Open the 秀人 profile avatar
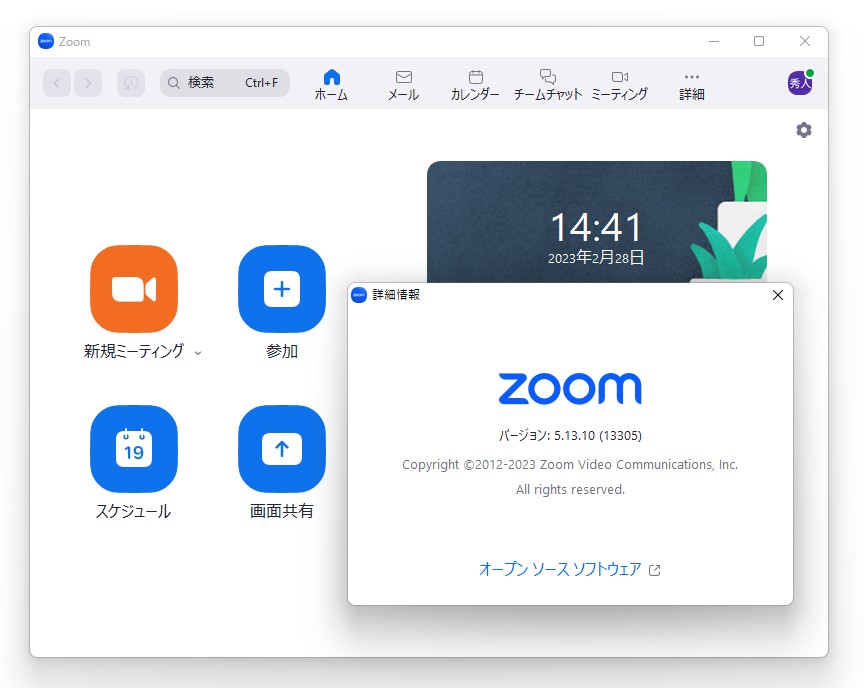864x688 pixels. tap(799, 83)
